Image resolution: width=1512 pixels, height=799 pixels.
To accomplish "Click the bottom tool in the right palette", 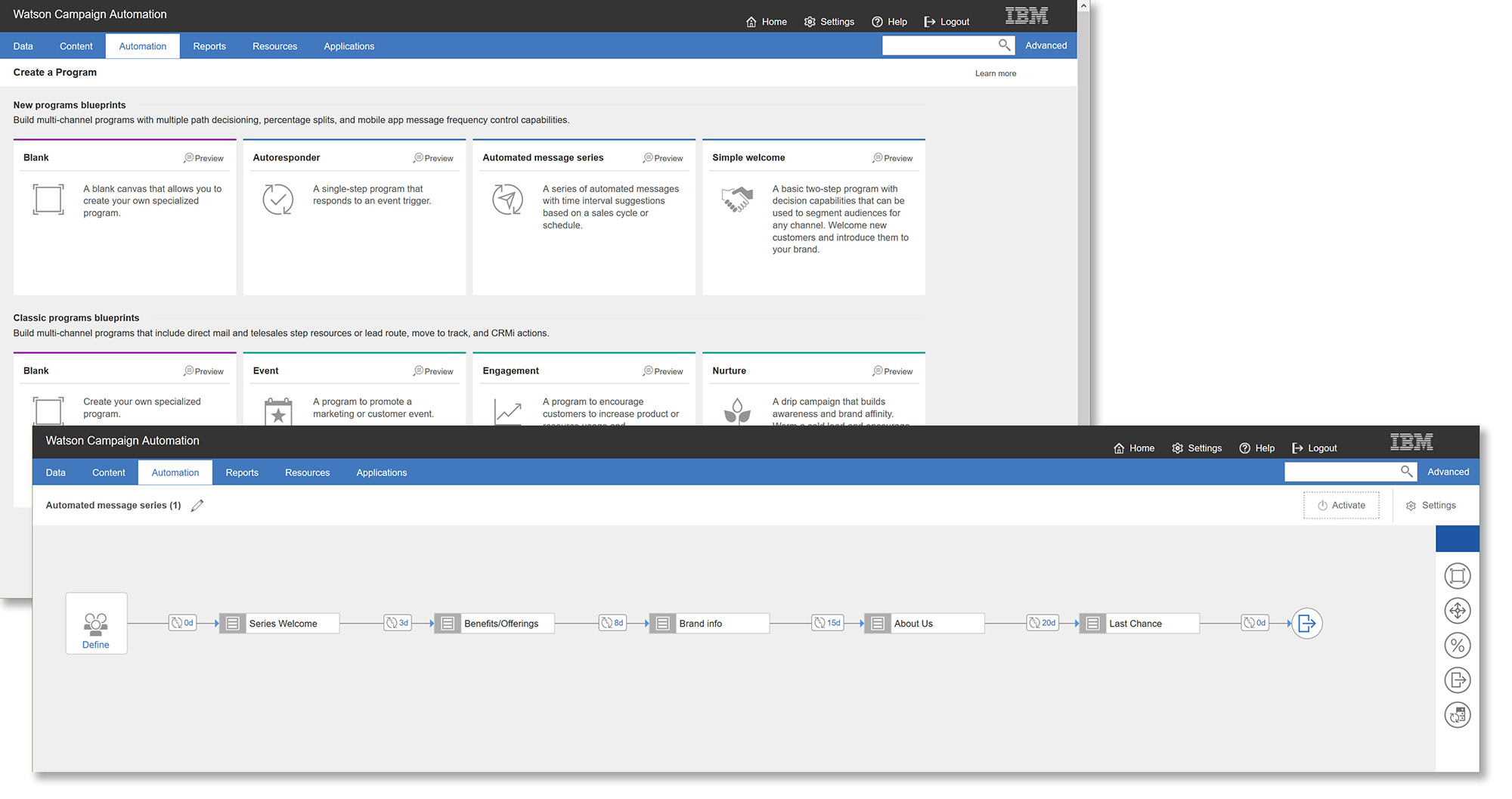I will [x=1458, y=715].
